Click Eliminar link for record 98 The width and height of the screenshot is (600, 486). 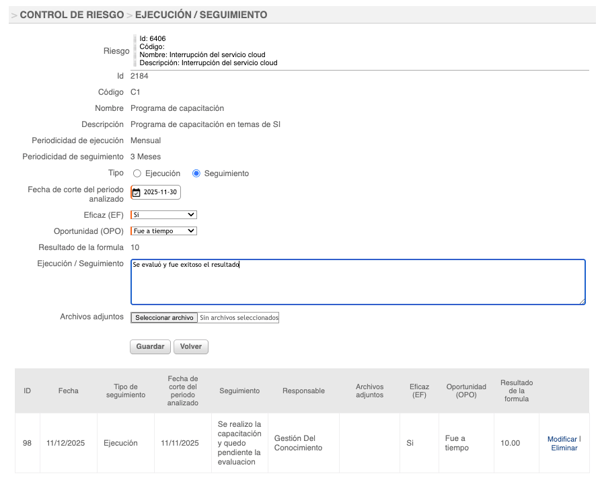(x=564, y=448)
